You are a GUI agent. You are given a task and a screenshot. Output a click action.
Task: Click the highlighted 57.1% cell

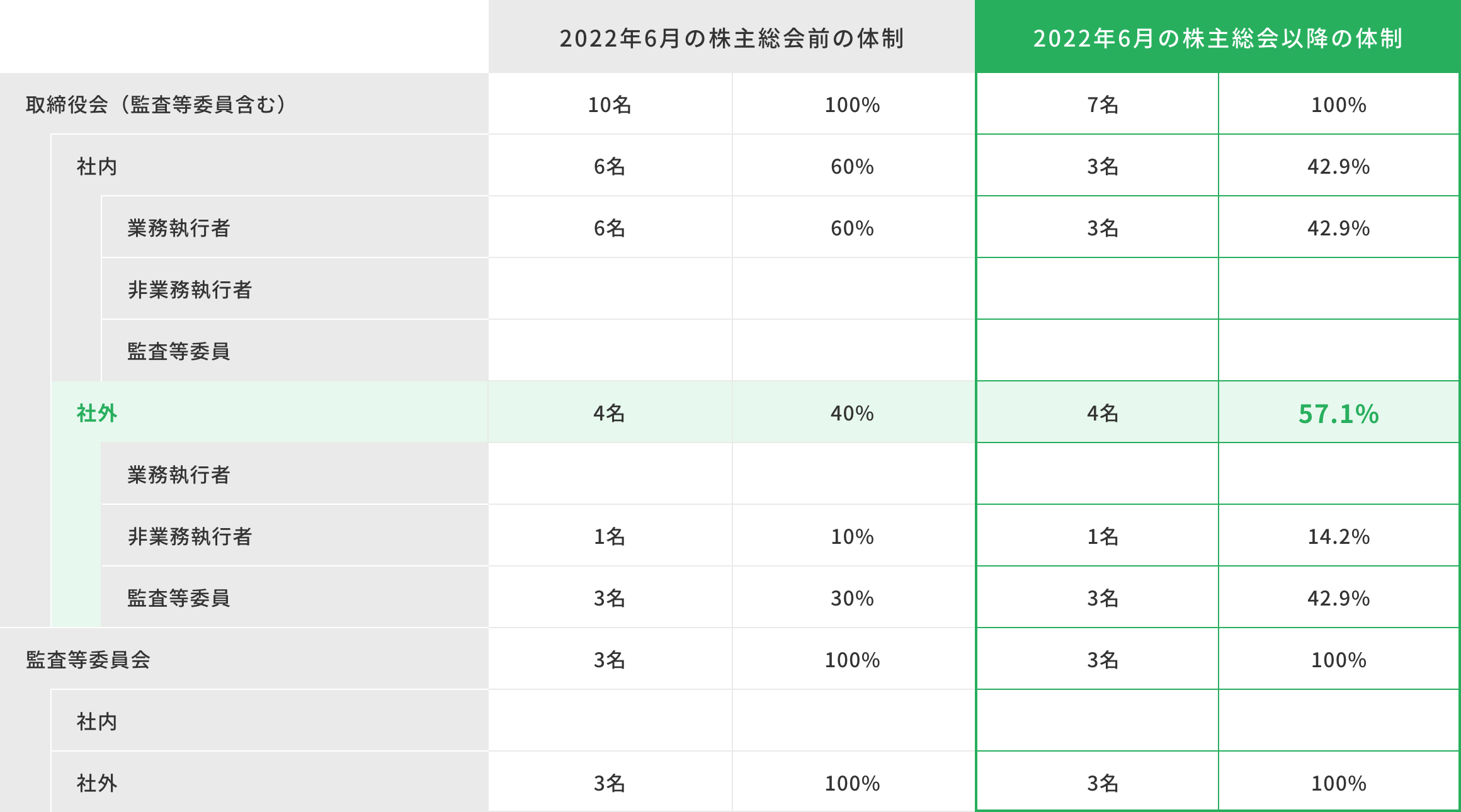(1338, 414)
